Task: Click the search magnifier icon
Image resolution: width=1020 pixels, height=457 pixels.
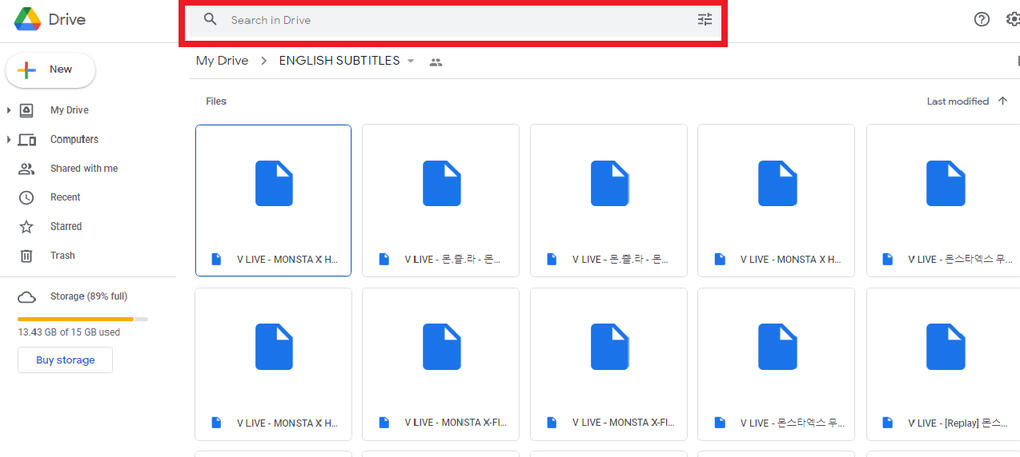Action: click(210, 19)
